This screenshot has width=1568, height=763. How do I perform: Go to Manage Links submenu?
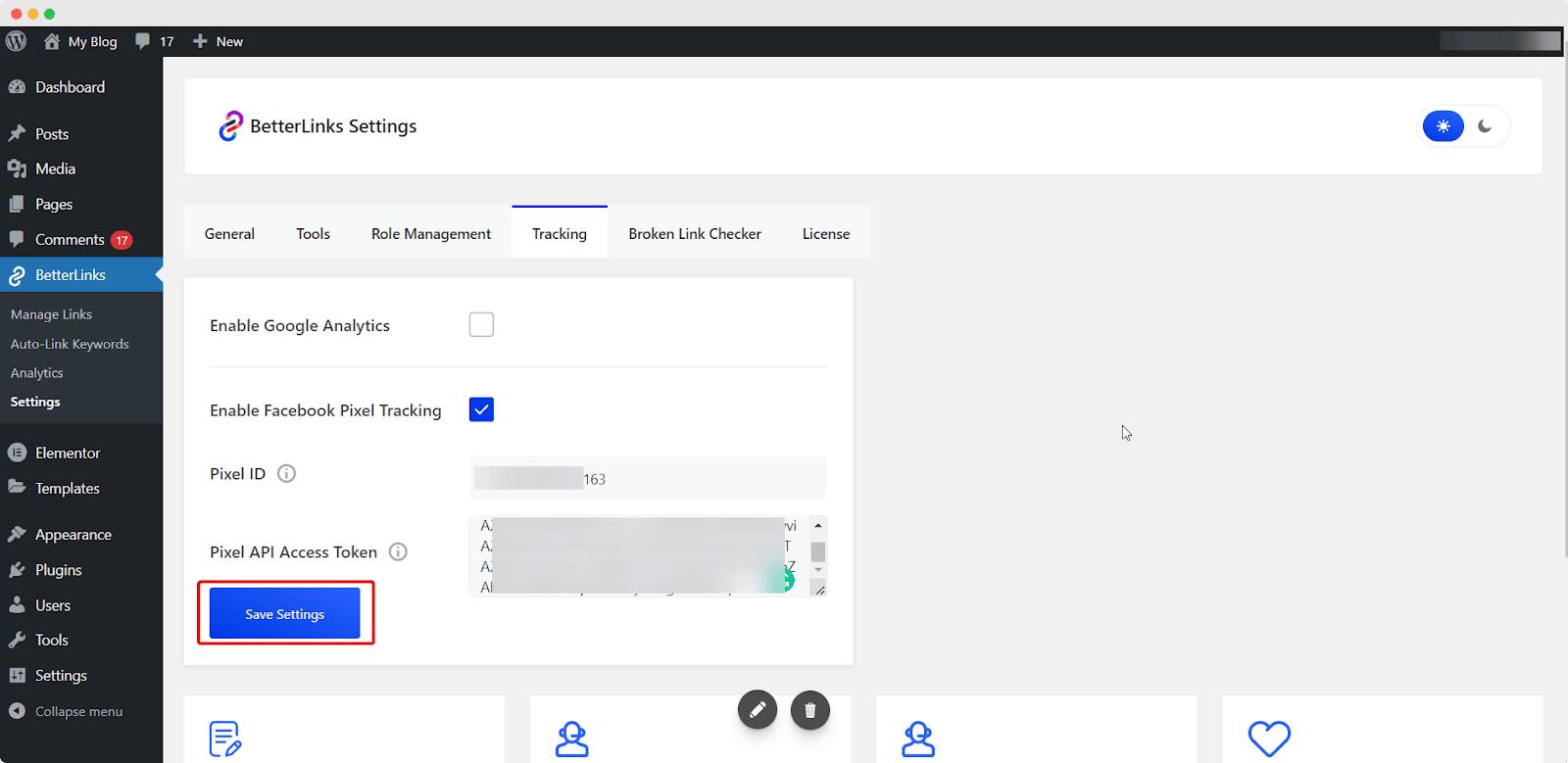point(52,314)
